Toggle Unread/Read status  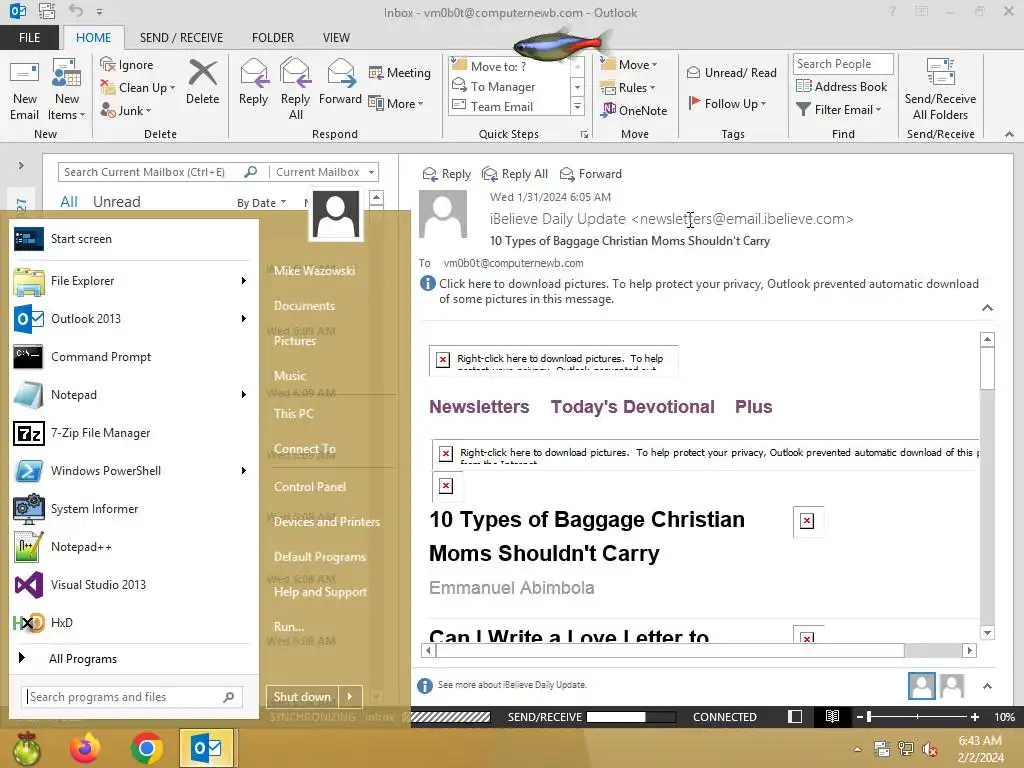point(731,72)
